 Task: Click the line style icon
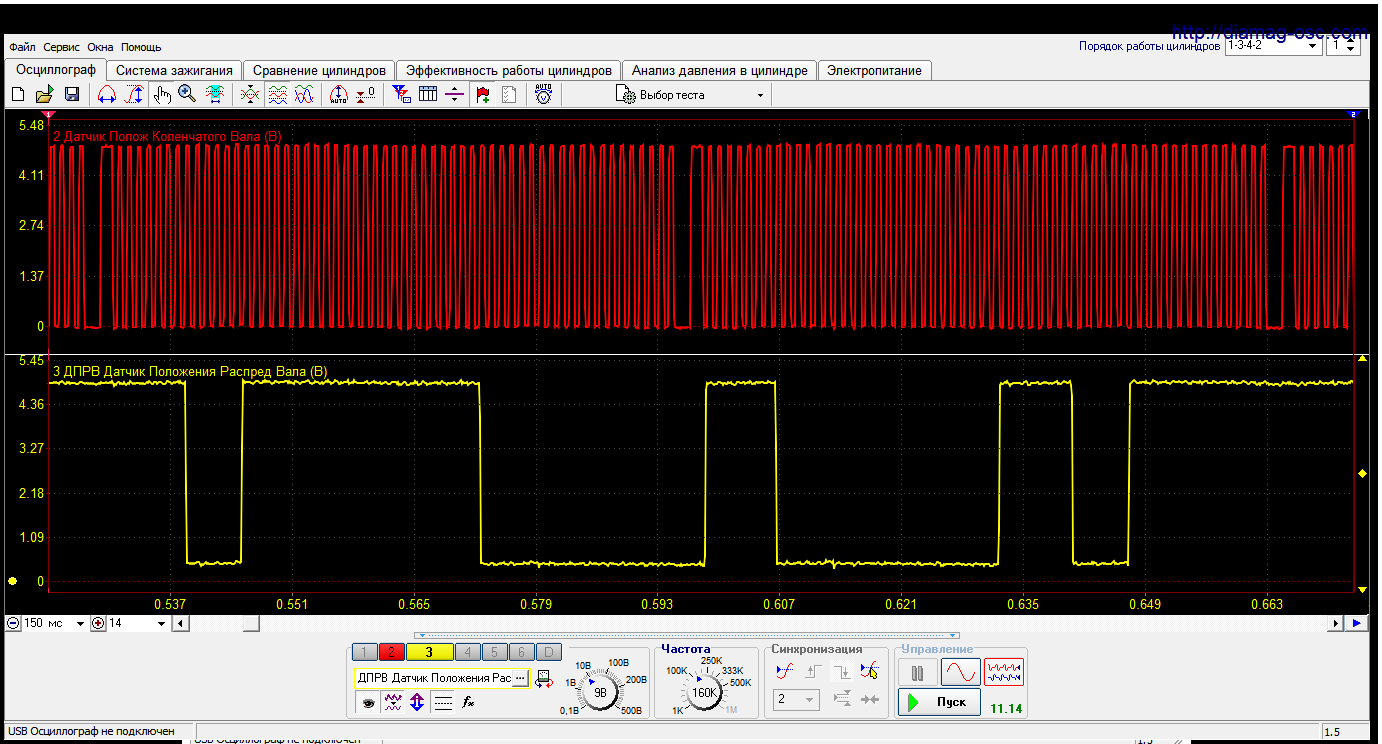point(443,703)
